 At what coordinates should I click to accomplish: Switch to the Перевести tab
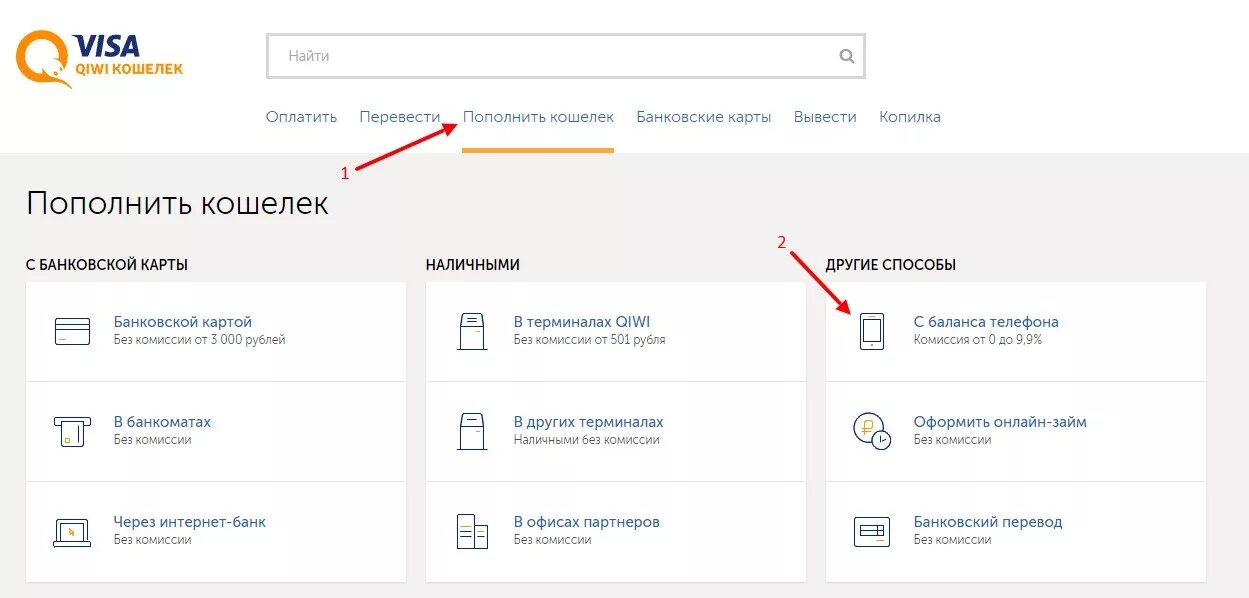coord(400,117)
